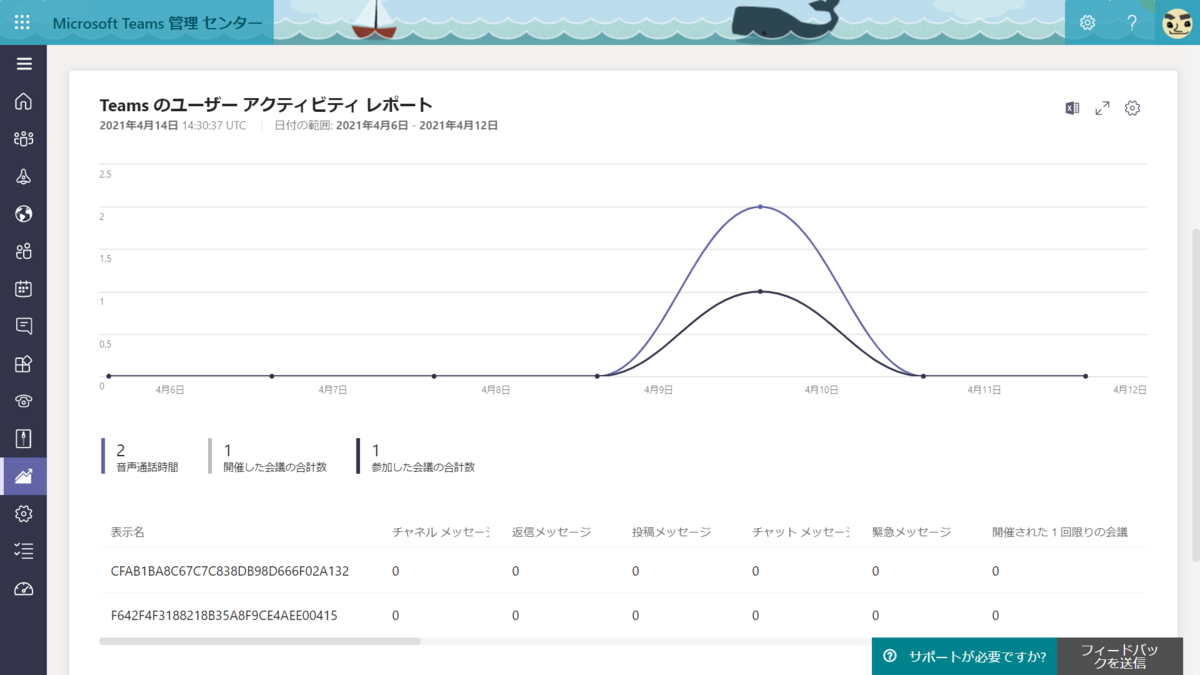Sort by 投稿メッセージ column header
This screenshot has width=1200, height=675.
(671, 532)
